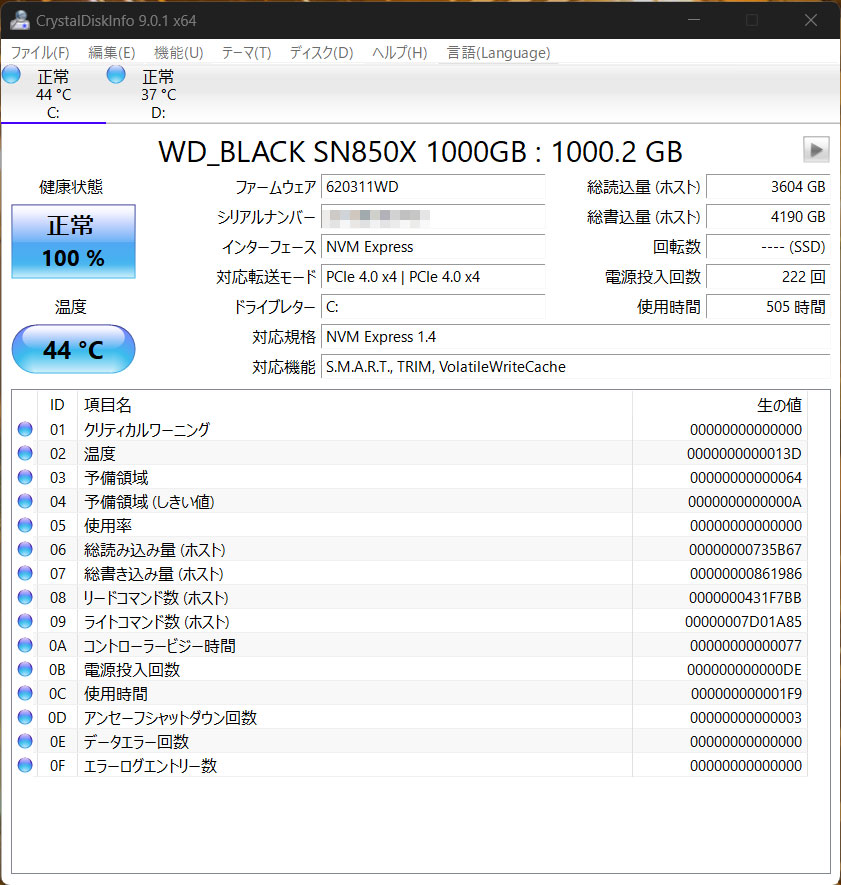Open the 編集(E) menu
Viewport: 841px width, 885px height.
coord(112,52)
